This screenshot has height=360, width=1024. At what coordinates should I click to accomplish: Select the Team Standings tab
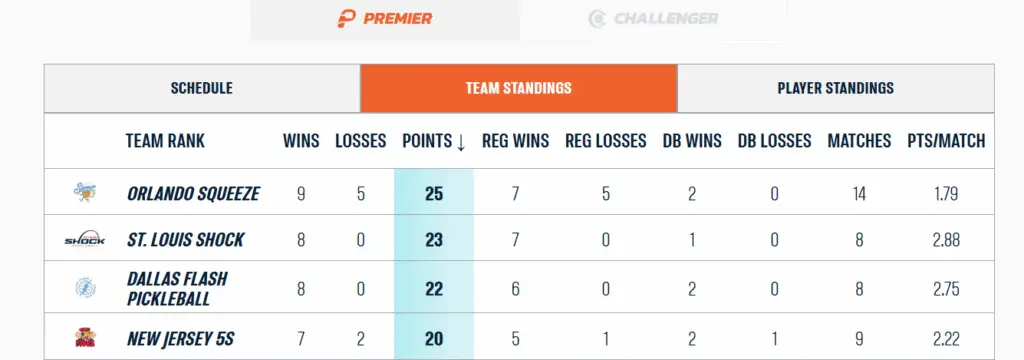click(519, 88)
